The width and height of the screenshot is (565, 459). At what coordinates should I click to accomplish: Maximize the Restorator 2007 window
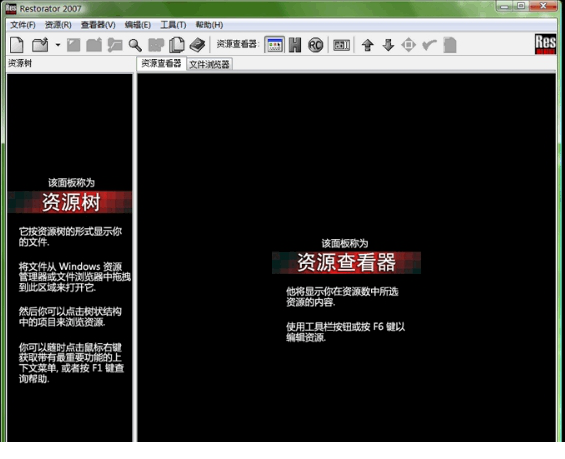[x=521, y=6]
